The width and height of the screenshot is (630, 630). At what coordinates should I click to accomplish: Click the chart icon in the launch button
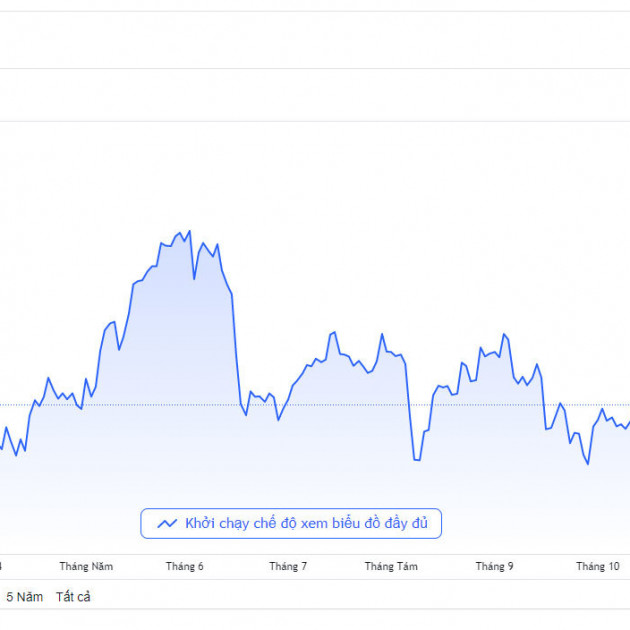point(167,523)
